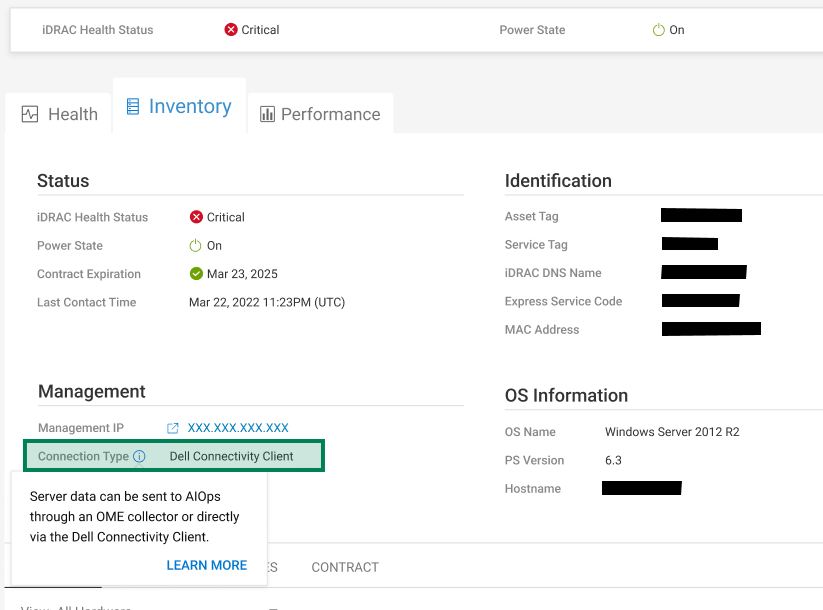Click the waveform icon on the Health tab
This screenshot has width=823, height=610.
click(28, 114)
